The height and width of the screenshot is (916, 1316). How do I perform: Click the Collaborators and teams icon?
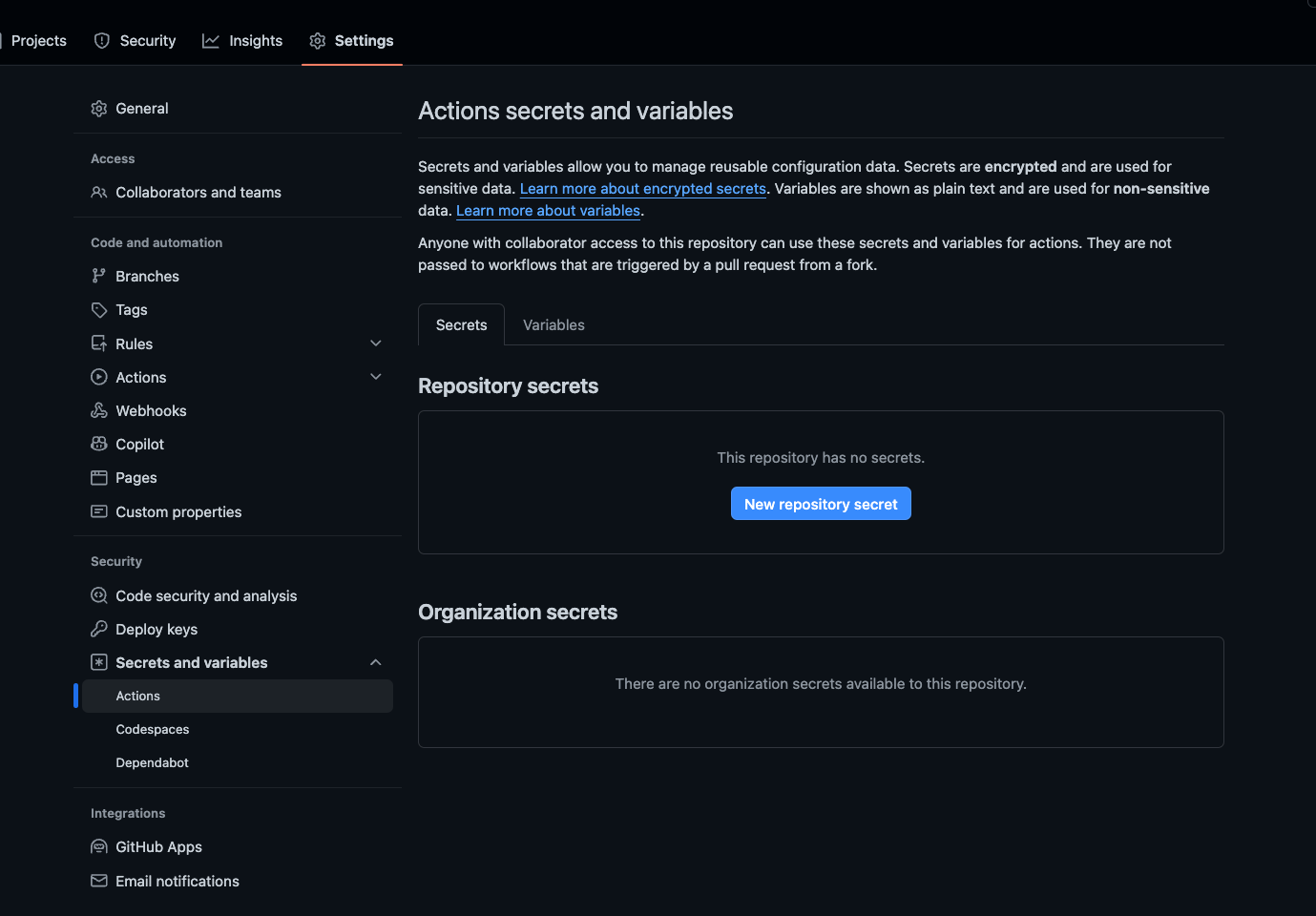click(99, 192)
